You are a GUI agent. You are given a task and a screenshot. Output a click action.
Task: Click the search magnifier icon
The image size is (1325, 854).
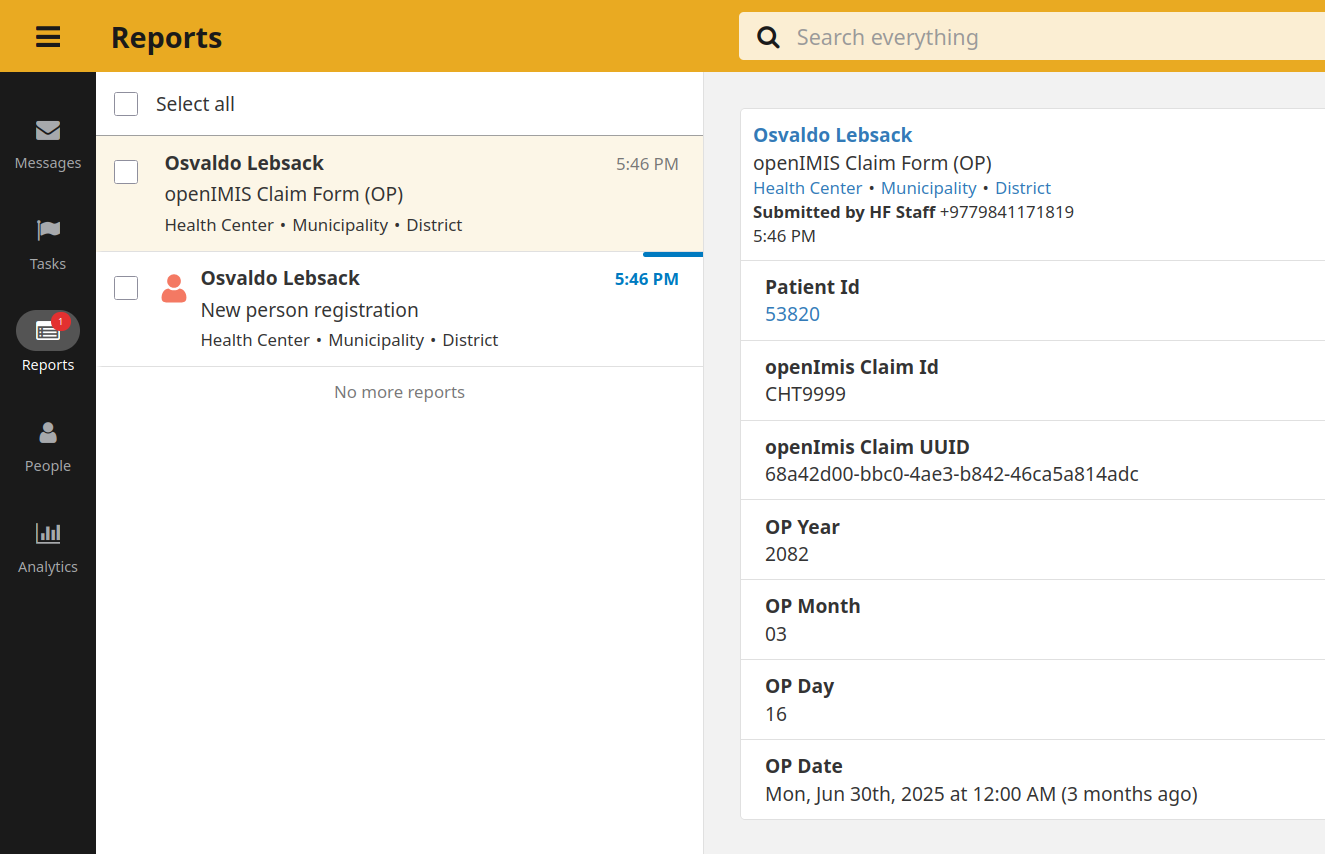(768, 37)
